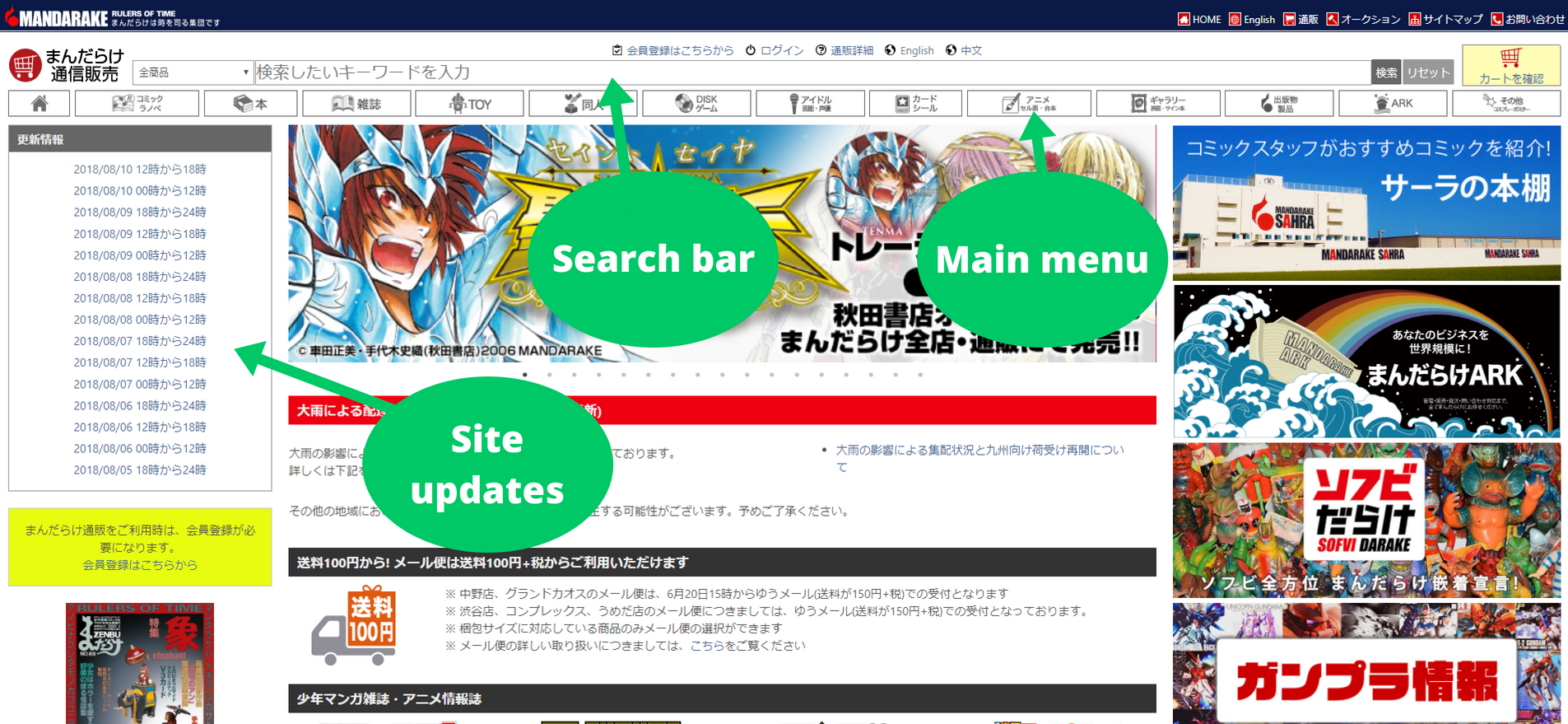Screen dimensions: 1568x724
Task: Open the RULERS OF TIME magazine cover
Action: point(140,663)
